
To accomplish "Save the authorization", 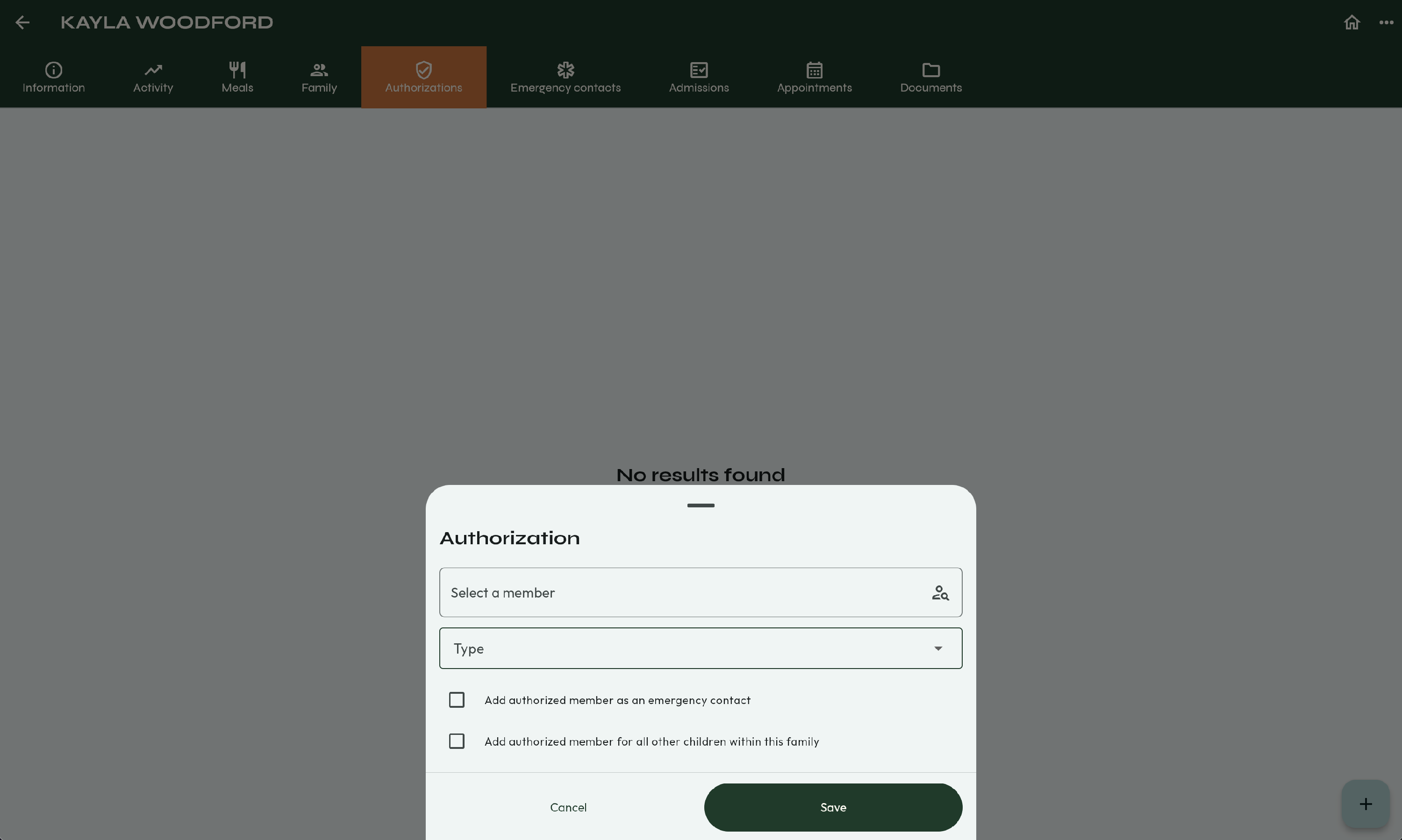I will [833, 808].
